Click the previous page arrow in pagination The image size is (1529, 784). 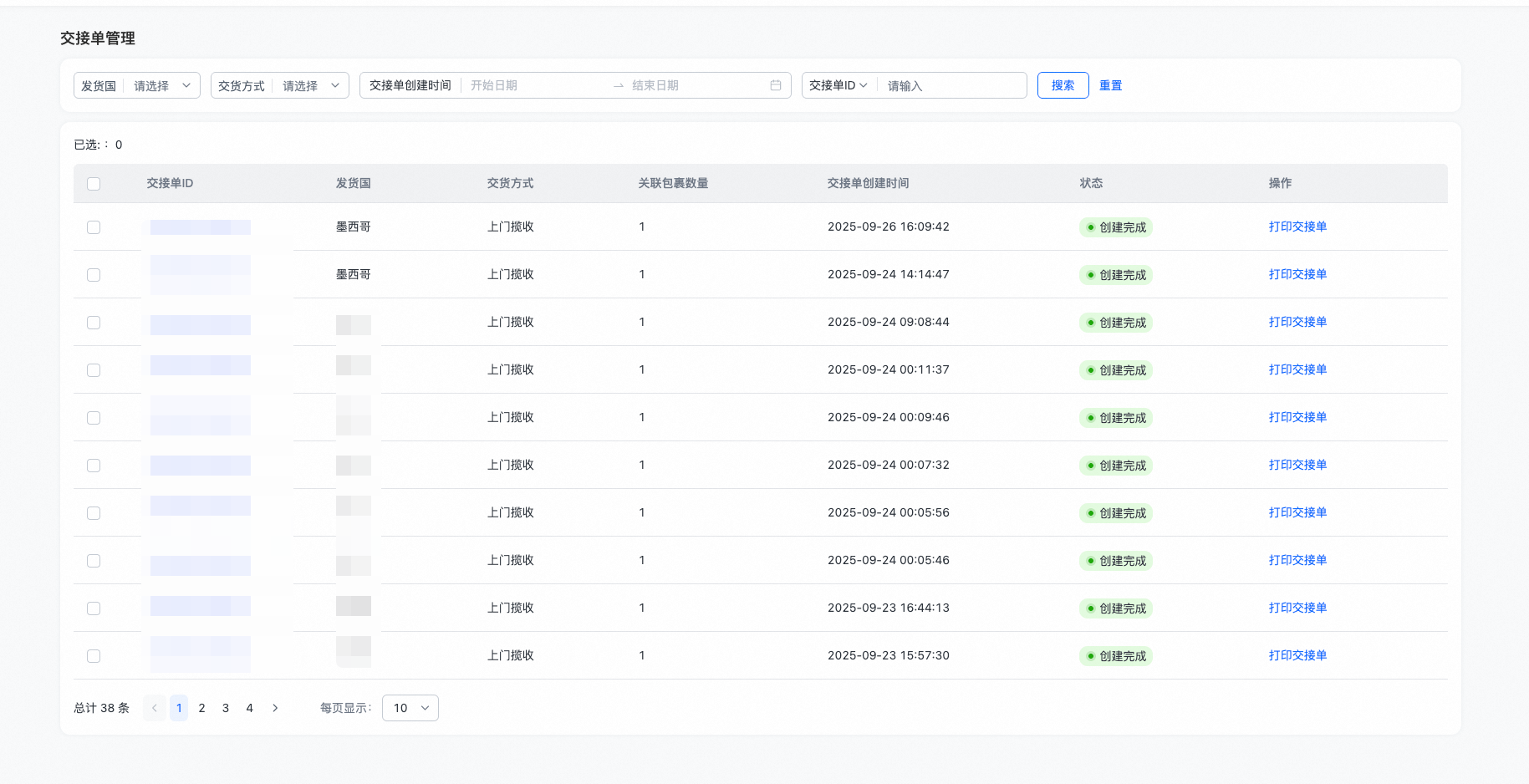(x=154, y=708)
